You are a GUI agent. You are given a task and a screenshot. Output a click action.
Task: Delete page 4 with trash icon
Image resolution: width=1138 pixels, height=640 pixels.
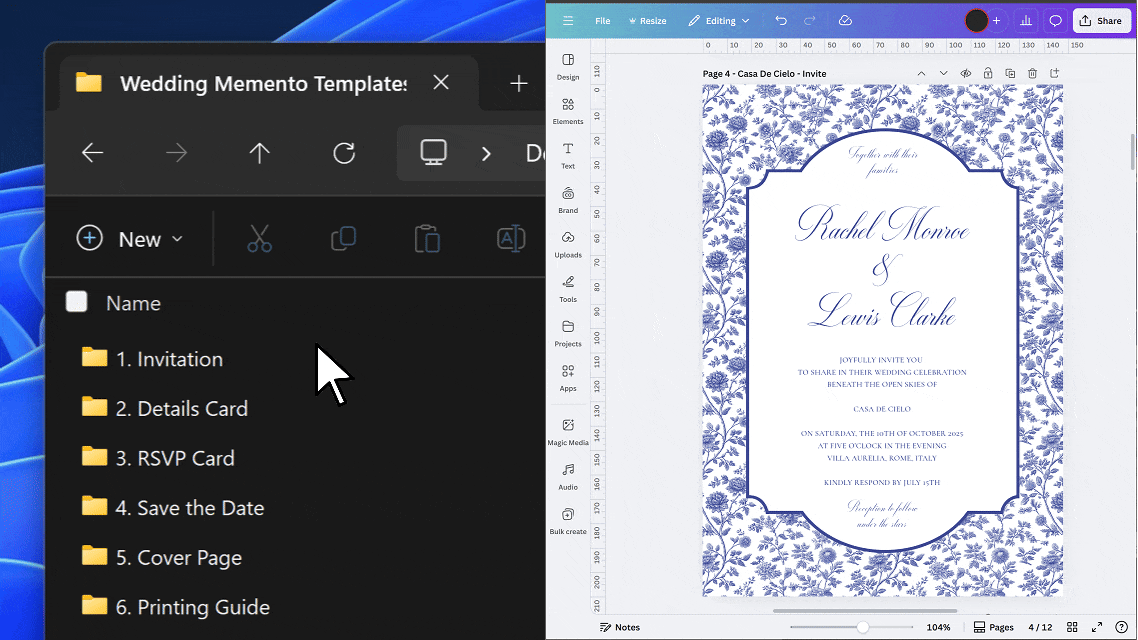1032,74
